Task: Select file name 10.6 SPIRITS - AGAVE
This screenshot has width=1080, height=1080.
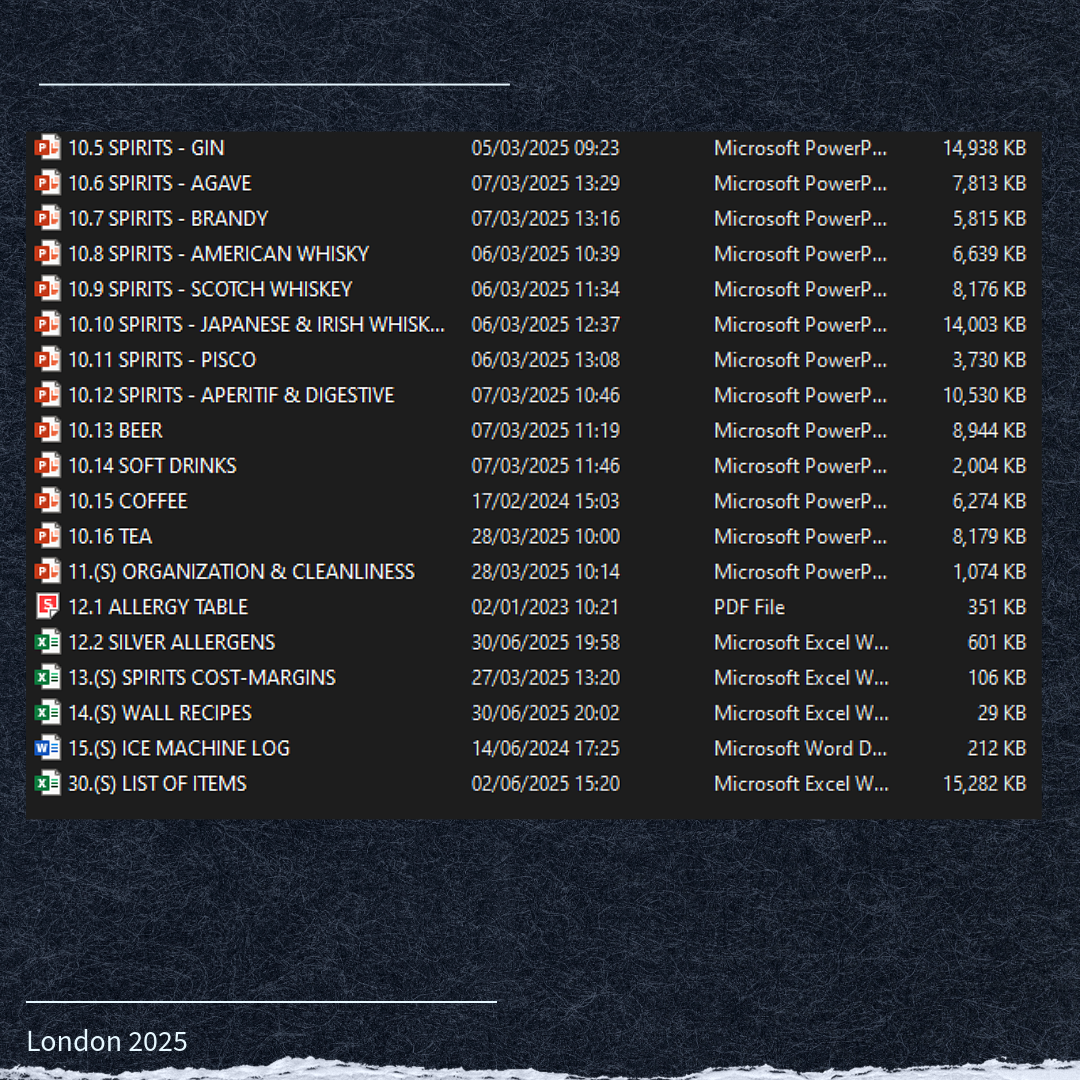Action: [x=160, y=183]
